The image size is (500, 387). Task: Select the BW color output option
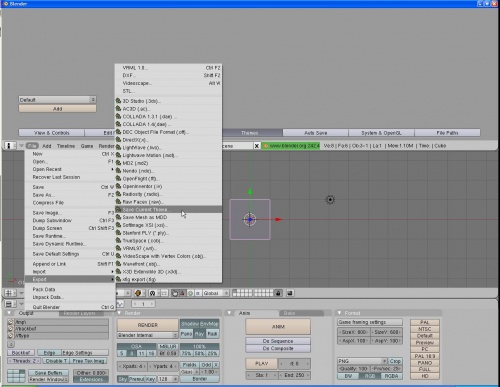348,376
